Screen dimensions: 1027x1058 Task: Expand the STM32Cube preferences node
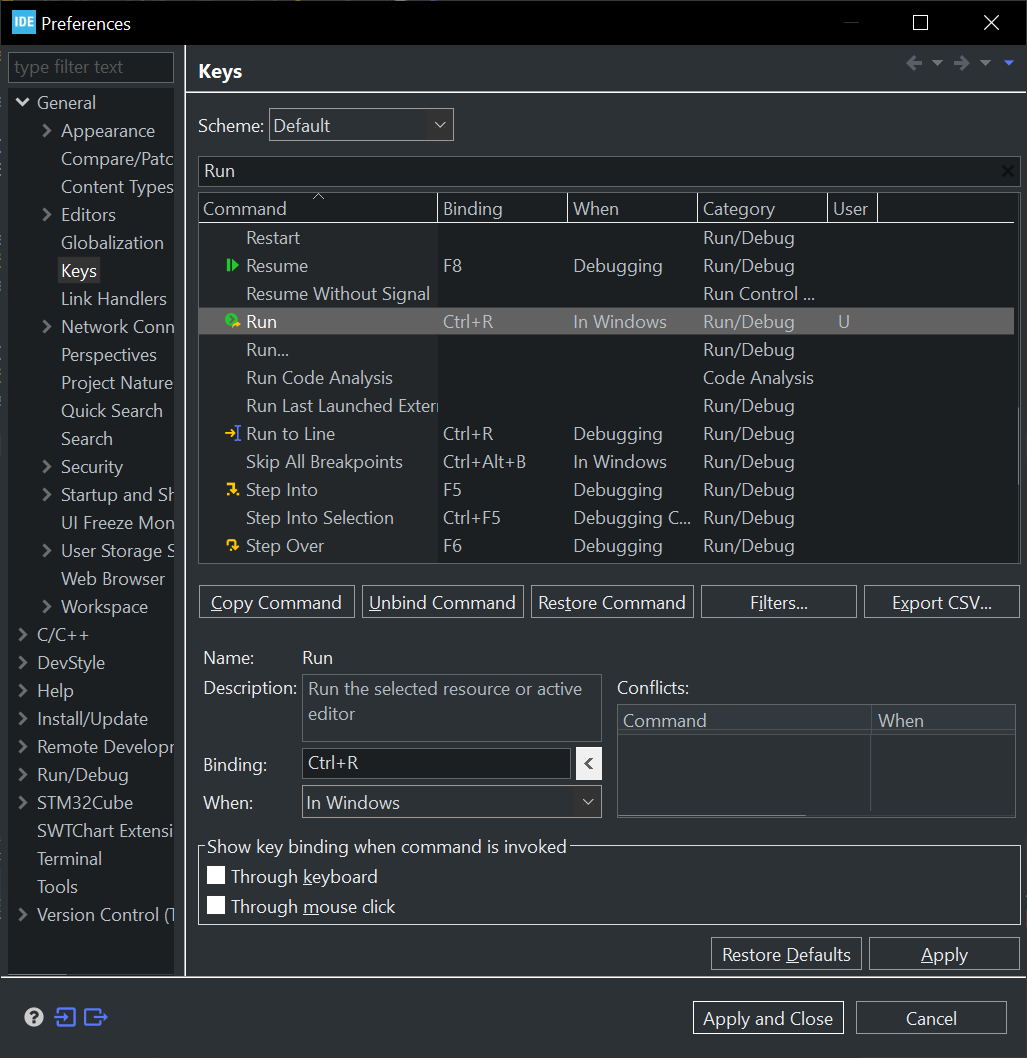[x=23, y=802]
